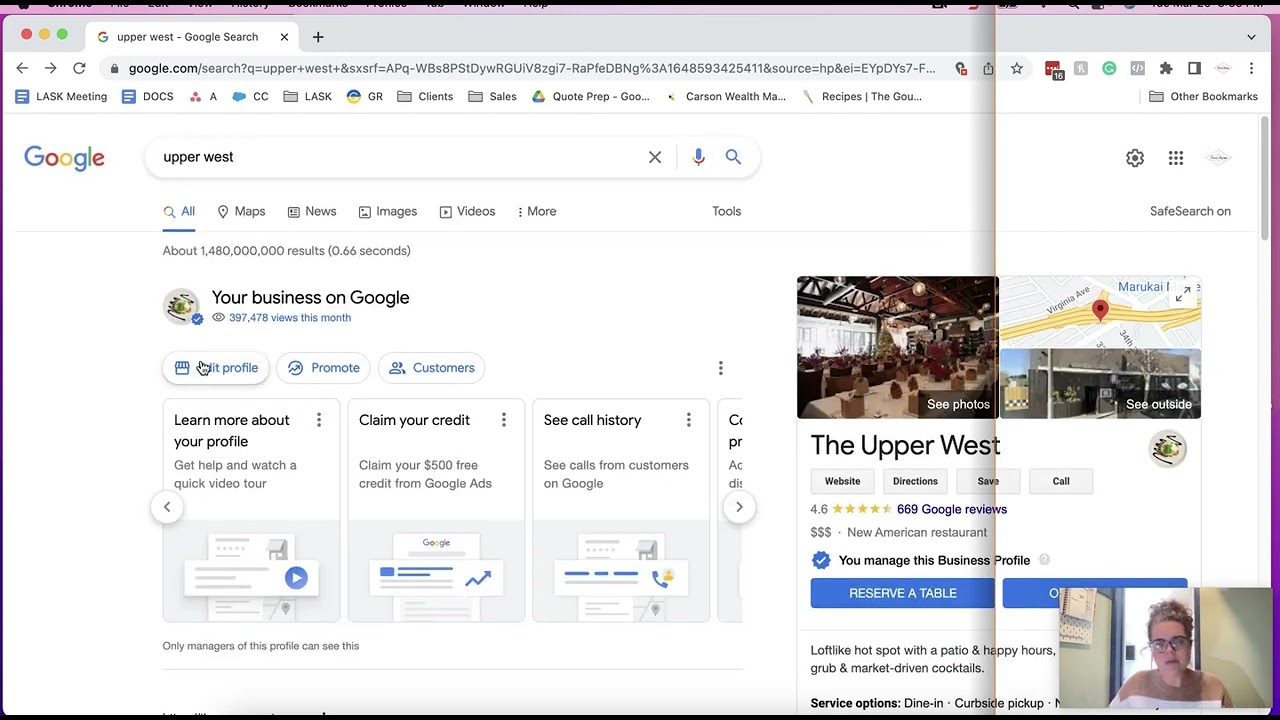Screen dimensions: 1280x720
Task: Open Chrome extensions puzzle icon
Action: (1166, 68)
